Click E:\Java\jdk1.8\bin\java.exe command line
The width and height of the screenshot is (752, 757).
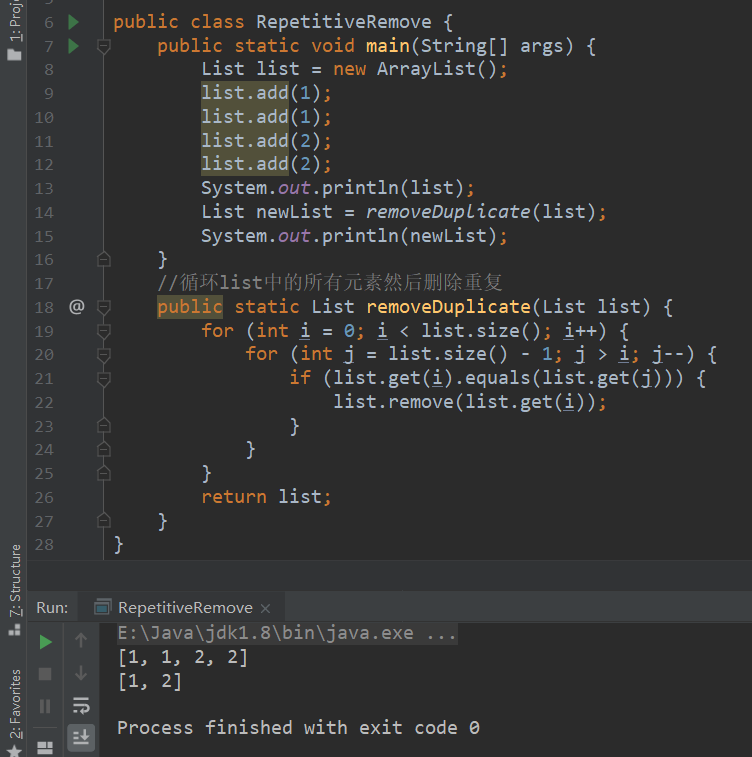[x=287, y=633]
